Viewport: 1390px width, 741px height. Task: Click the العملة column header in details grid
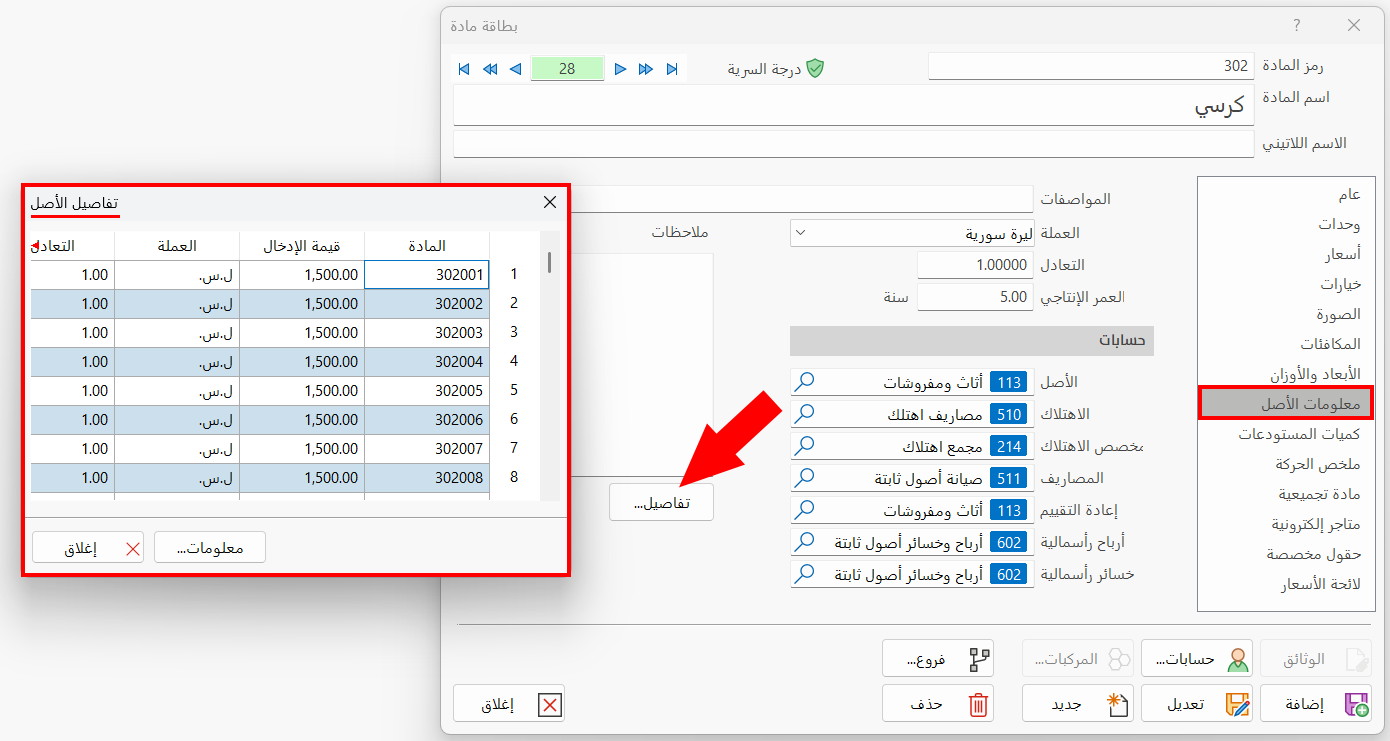177,246
